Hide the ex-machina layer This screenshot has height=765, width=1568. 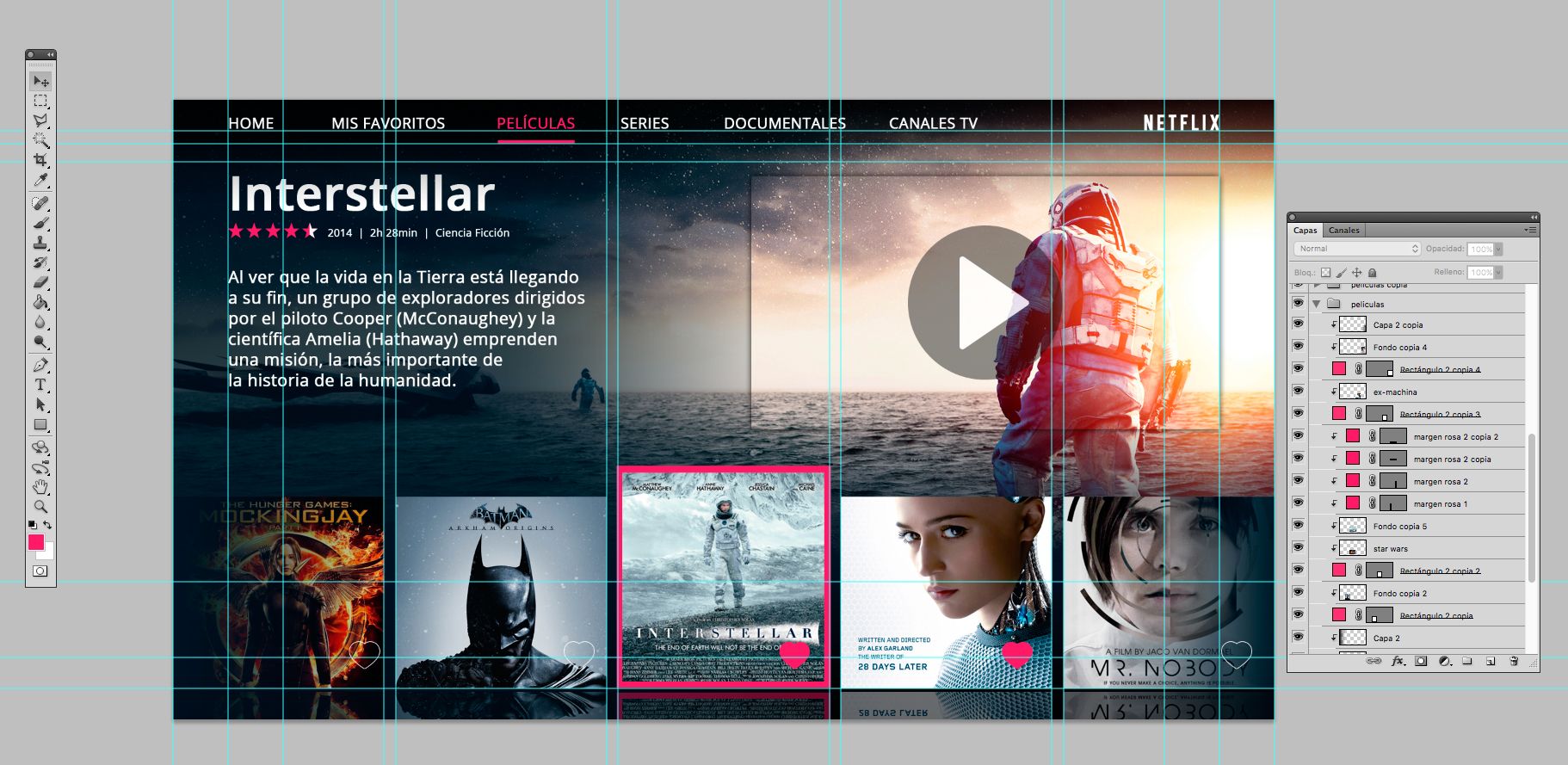(x=1298, y=391)
